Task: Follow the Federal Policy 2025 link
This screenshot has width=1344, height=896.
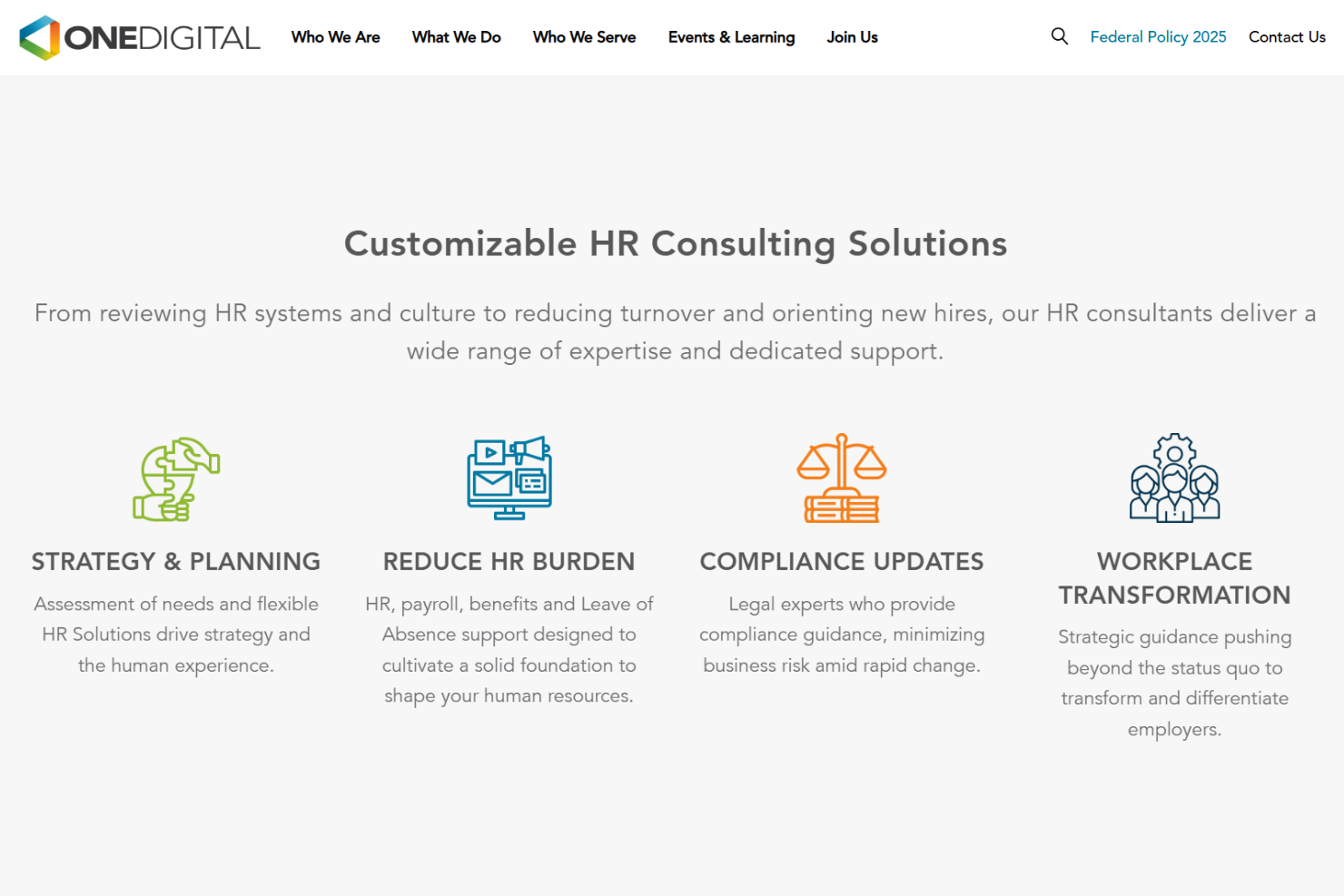Action: 1158,37
